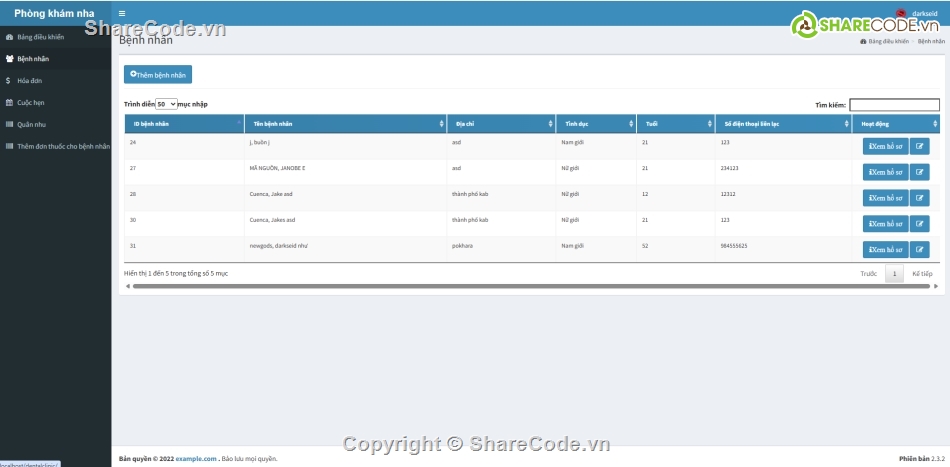
Task: Open Quản nhu in sidebar
Action: [x=56, y=124]
